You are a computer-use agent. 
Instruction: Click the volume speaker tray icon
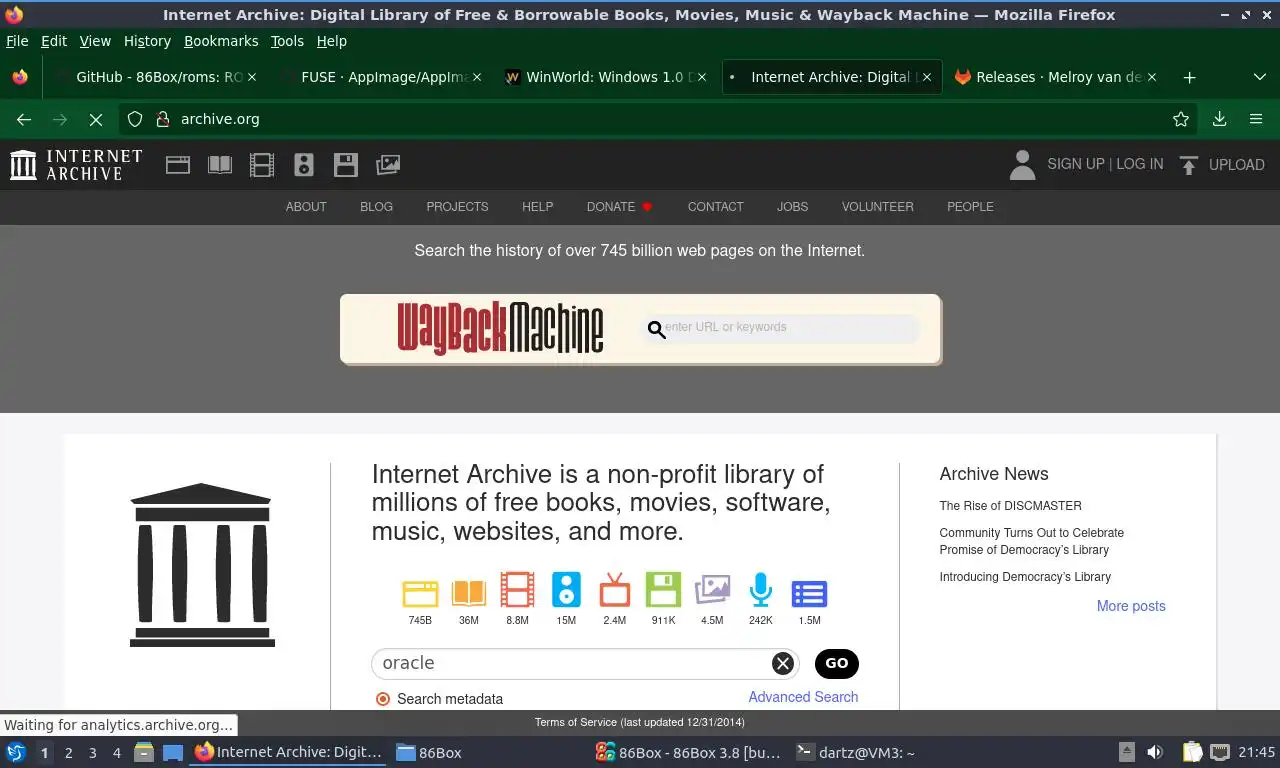coord(1155,752)
